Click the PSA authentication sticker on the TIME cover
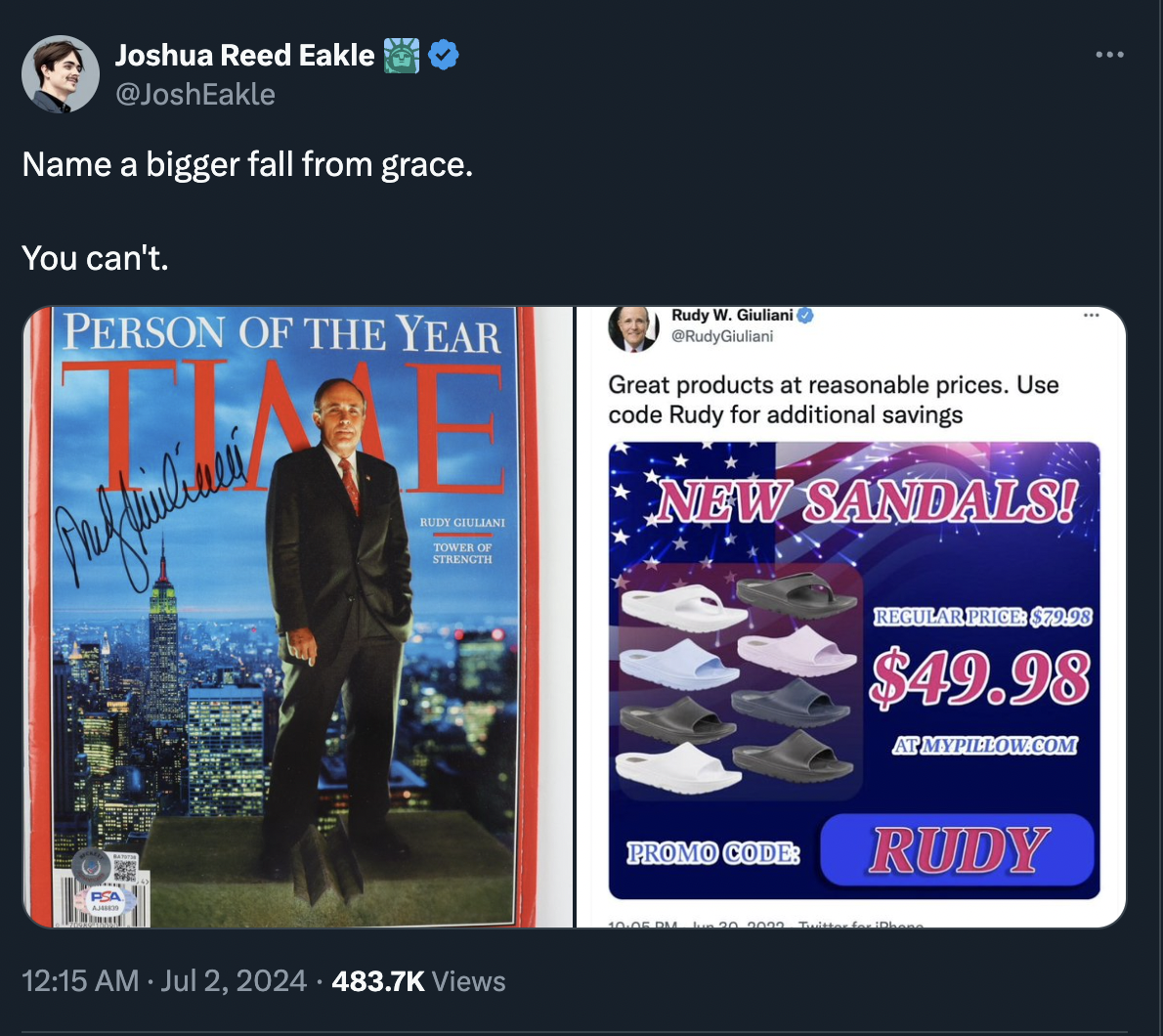Image resolution: width=1163 pixels, height=1036 pixels. click(x=106, y=896)
